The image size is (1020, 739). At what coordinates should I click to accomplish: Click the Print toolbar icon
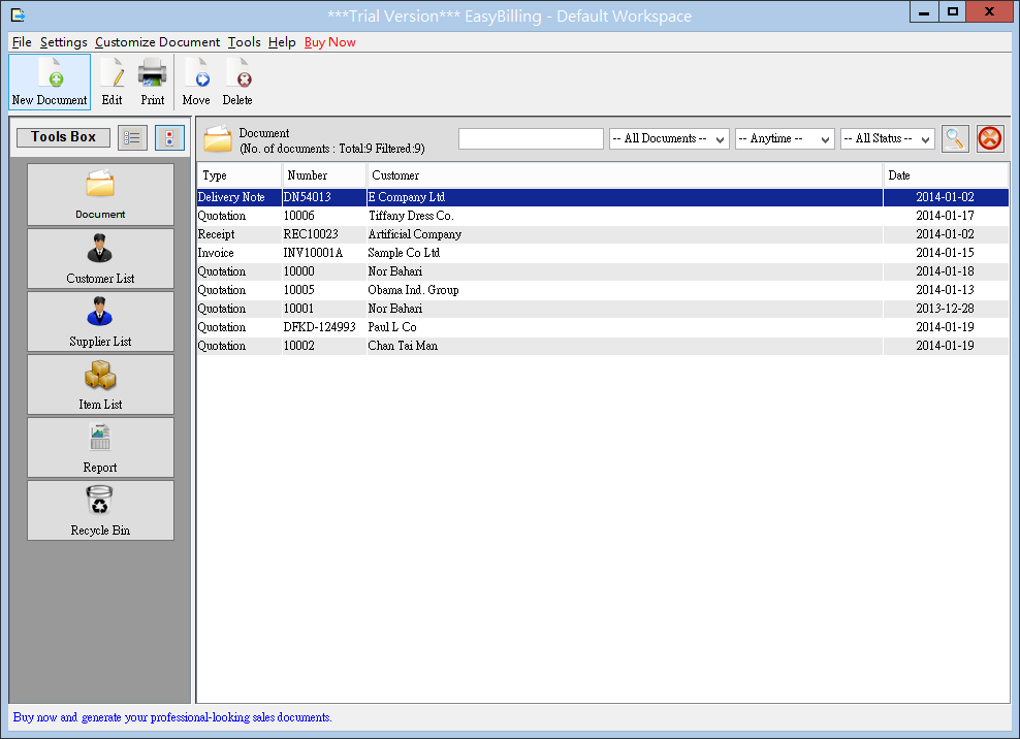[x=152, y=80]
